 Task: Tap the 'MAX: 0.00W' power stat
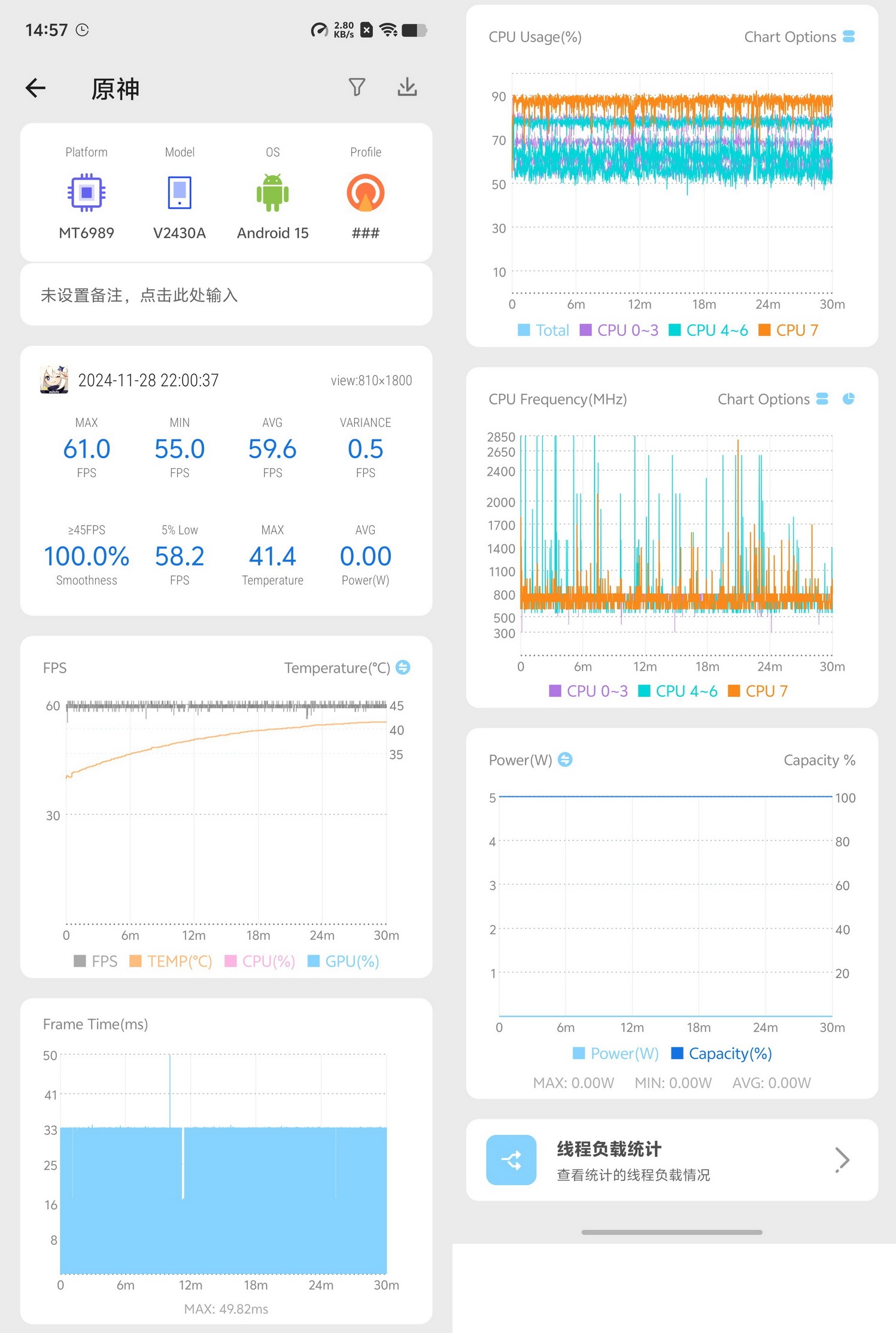click(573, 1083)
